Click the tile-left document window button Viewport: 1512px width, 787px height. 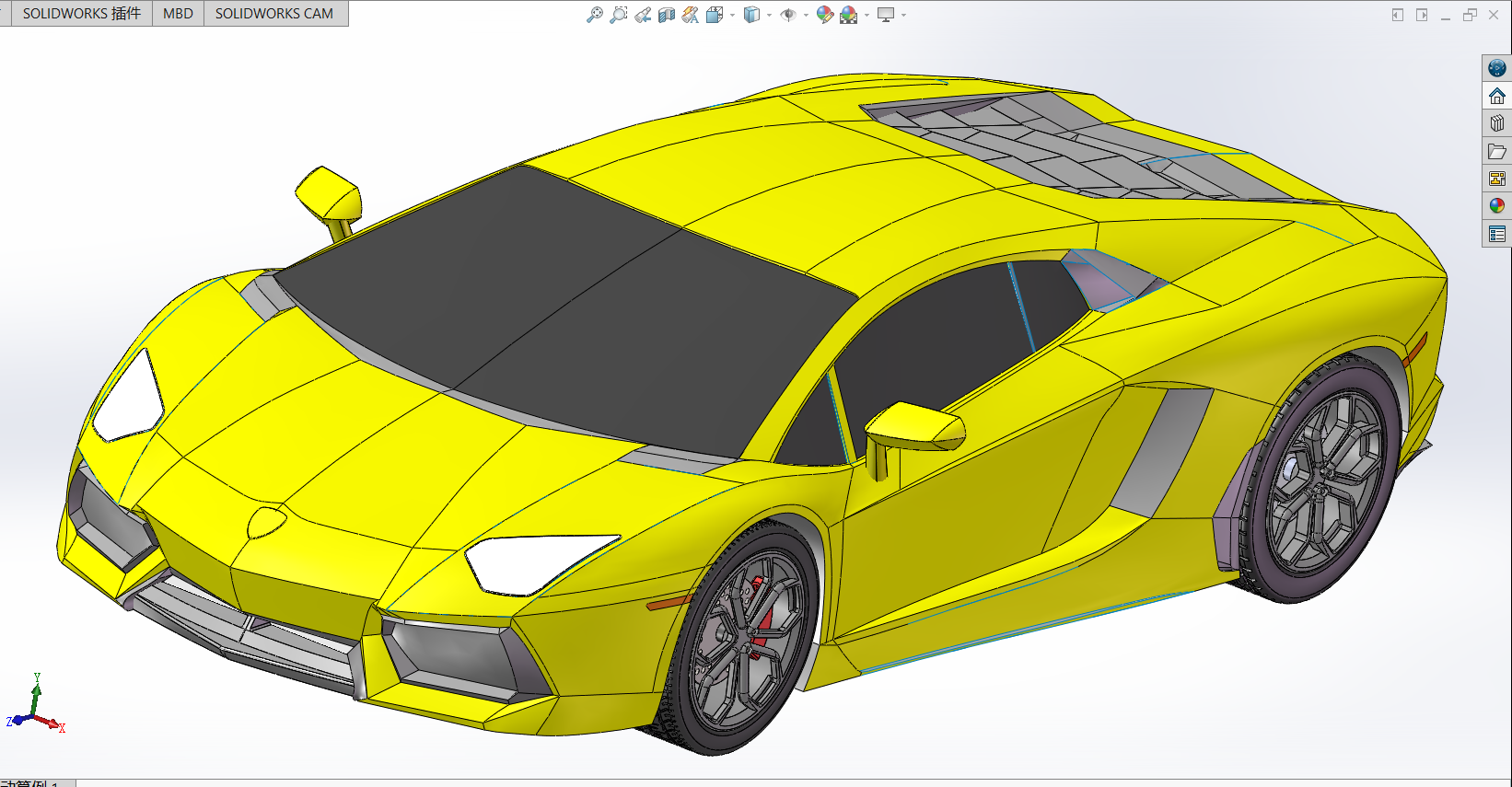tap(1398, 15)
